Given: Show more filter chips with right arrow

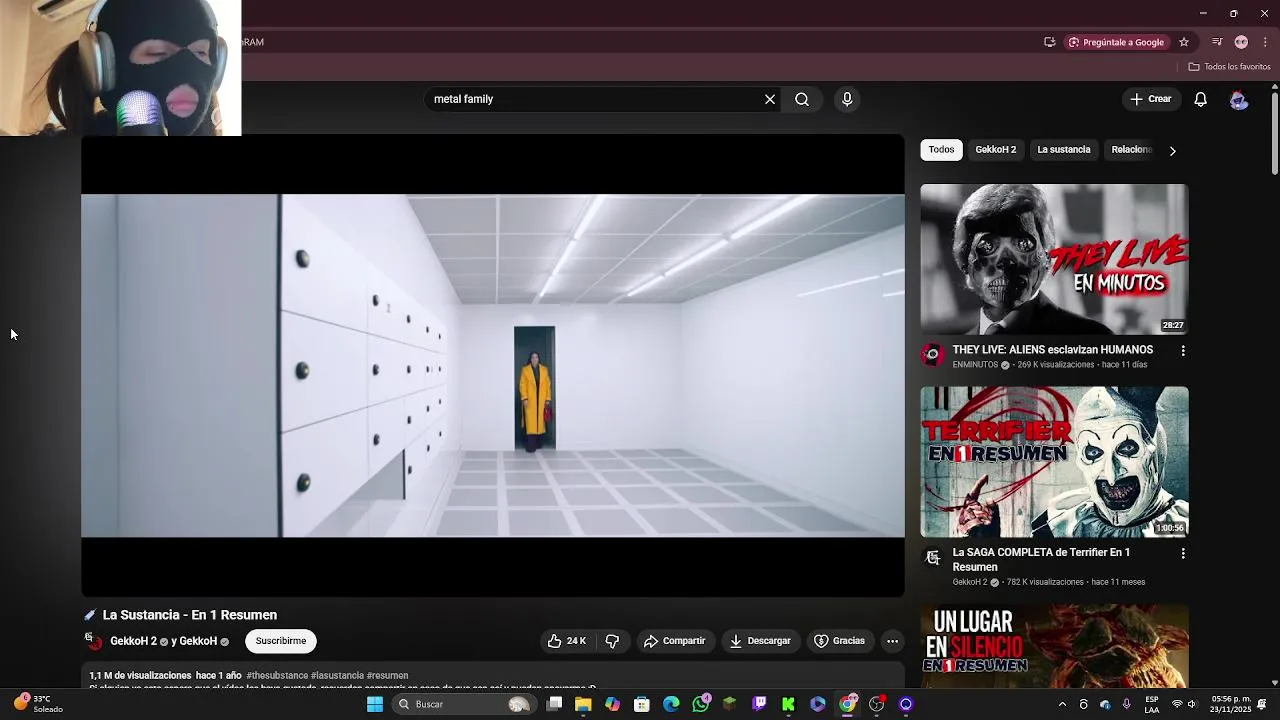Looking at the screenshot, I should tap(1172, 150).
